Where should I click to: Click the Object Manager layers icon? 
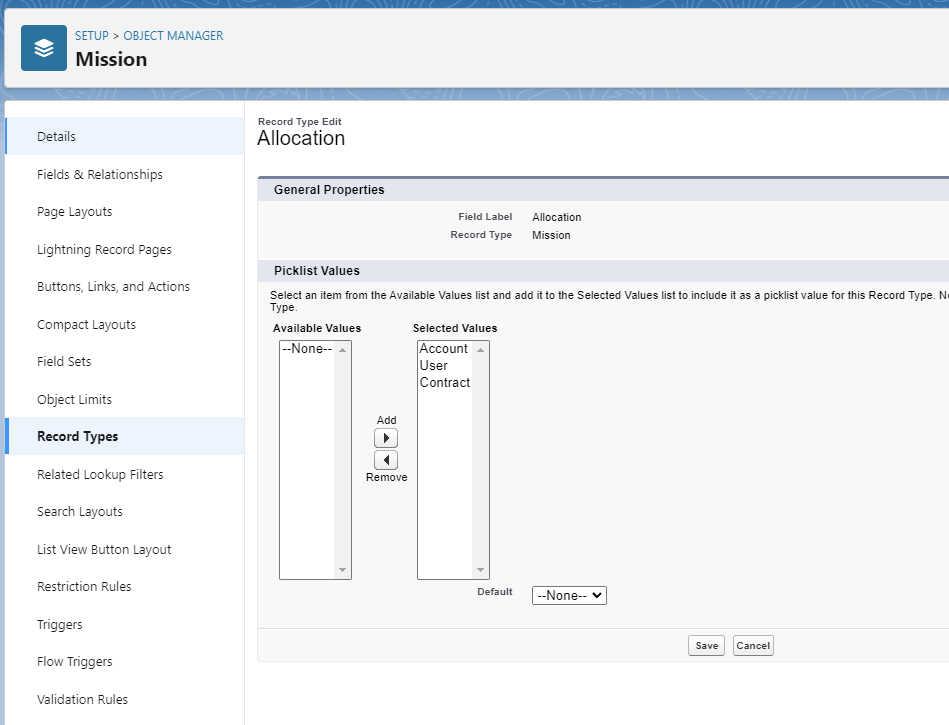point(44,48)
